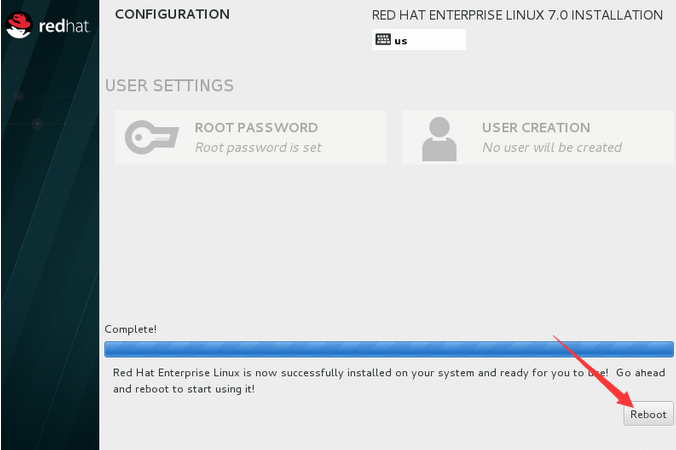Open the USER CREATION title
This screenshot has width=676, height=450.
coord(536,128)
